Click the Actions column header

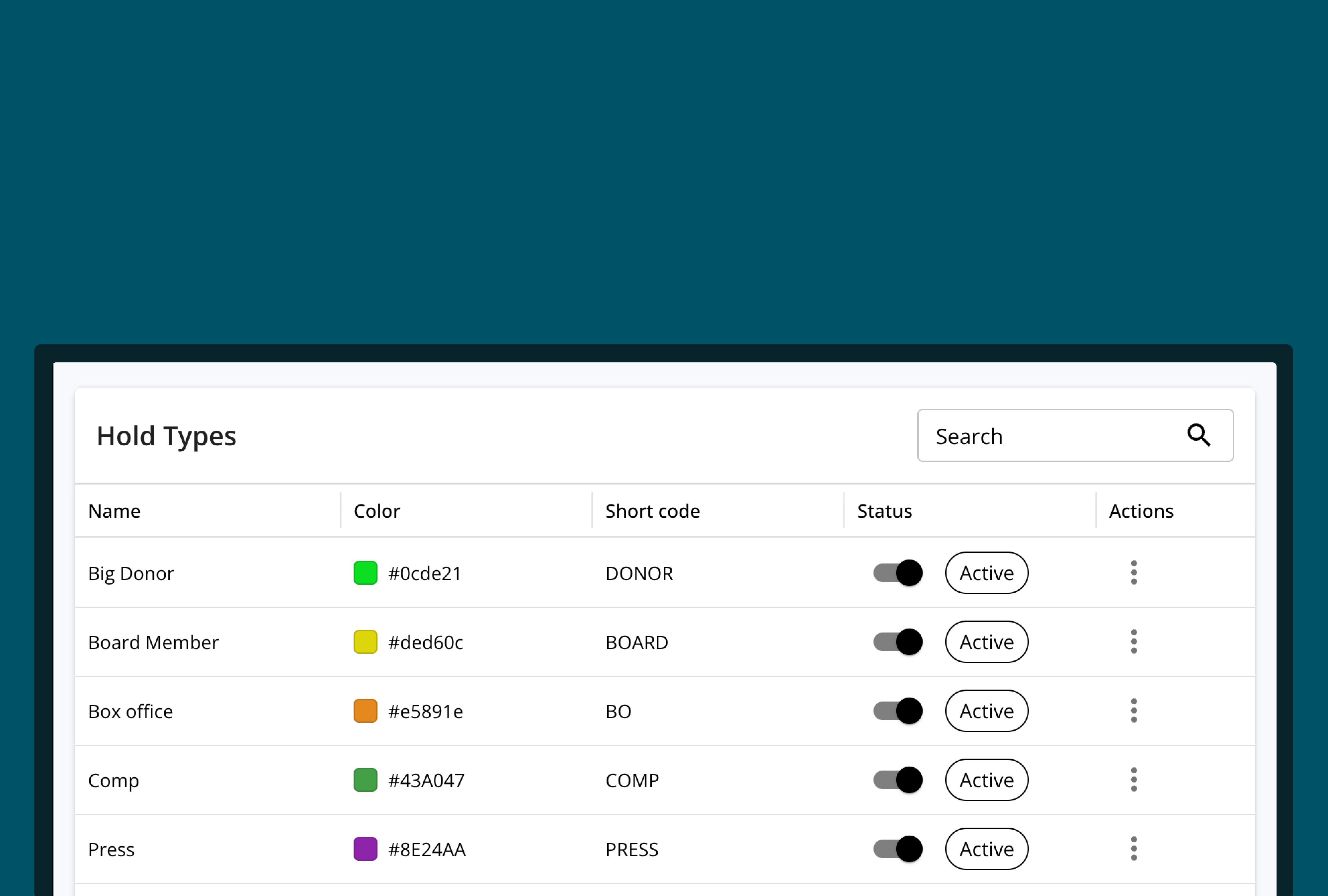pos(1141,510)
